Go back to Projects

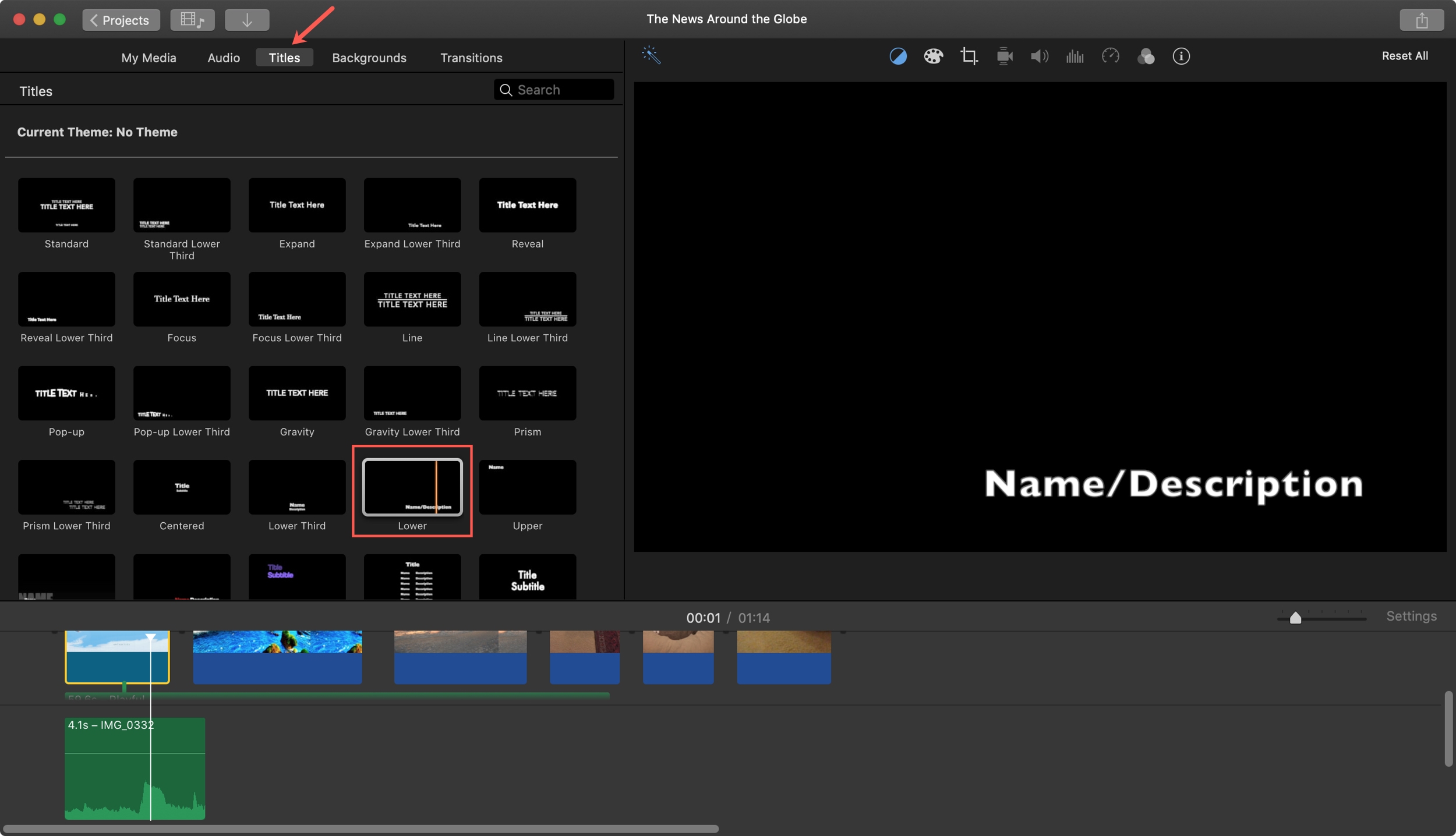(x=121, y=20)
